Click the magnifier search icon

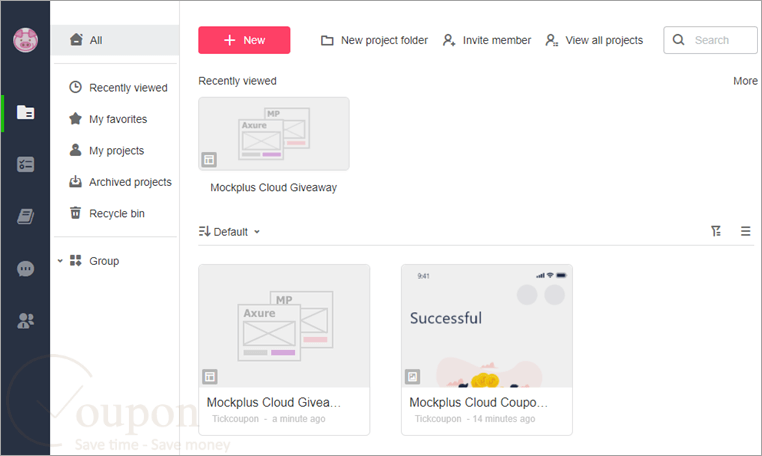pyautogui.click(x=678, y=40)
